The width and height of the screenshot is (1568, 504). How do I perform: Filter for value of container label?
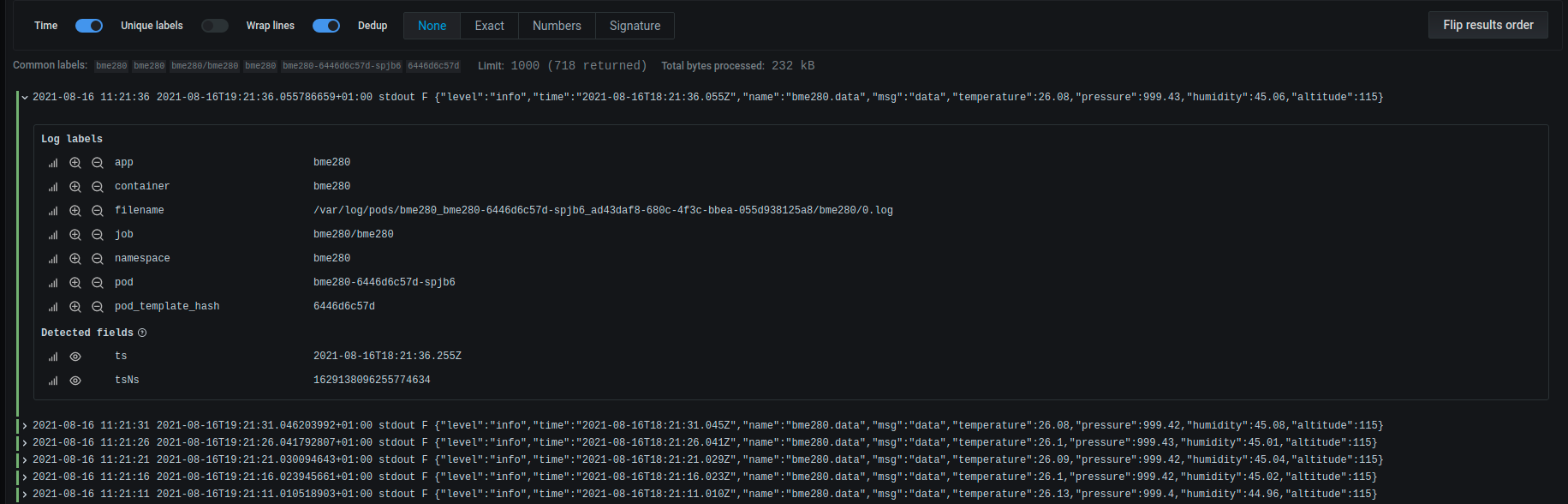pyautogui.click(x=75, y=187)
